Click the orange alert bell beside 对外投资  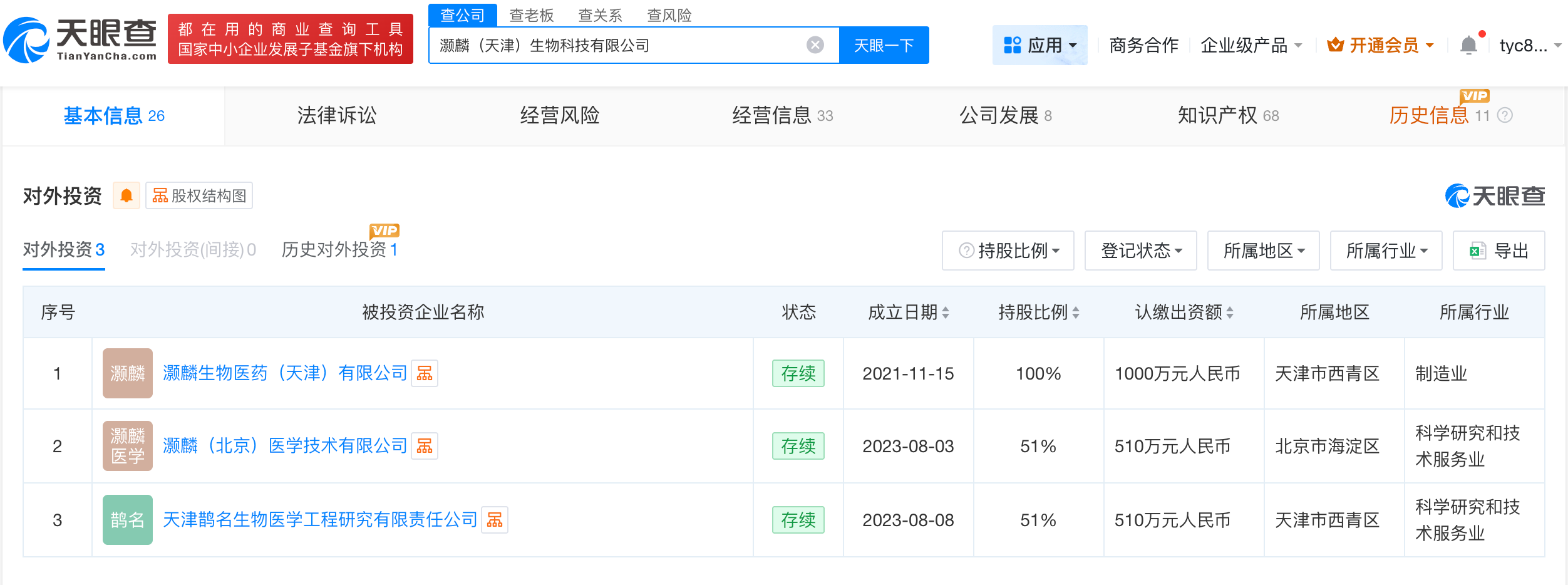126,196
